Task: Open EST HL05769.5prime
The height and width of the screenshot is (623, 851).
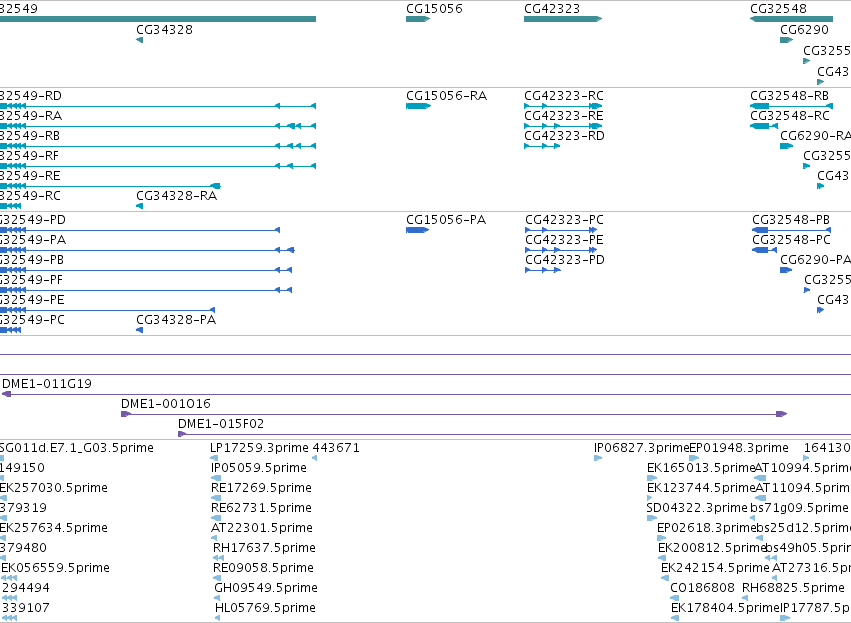Action: [265, 609]
